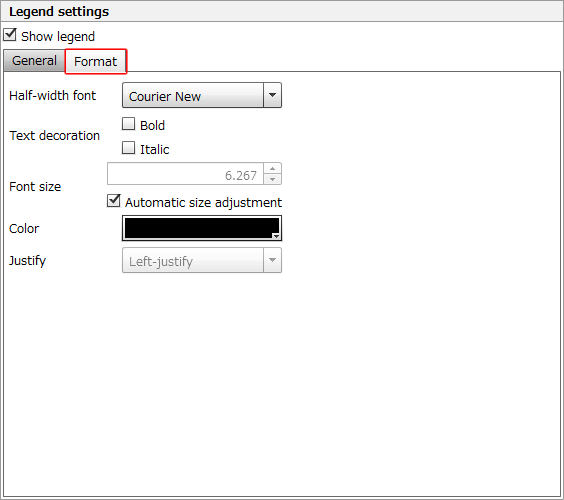
Task: Click the font size field showing 6.267
Action: click(185, 174)
